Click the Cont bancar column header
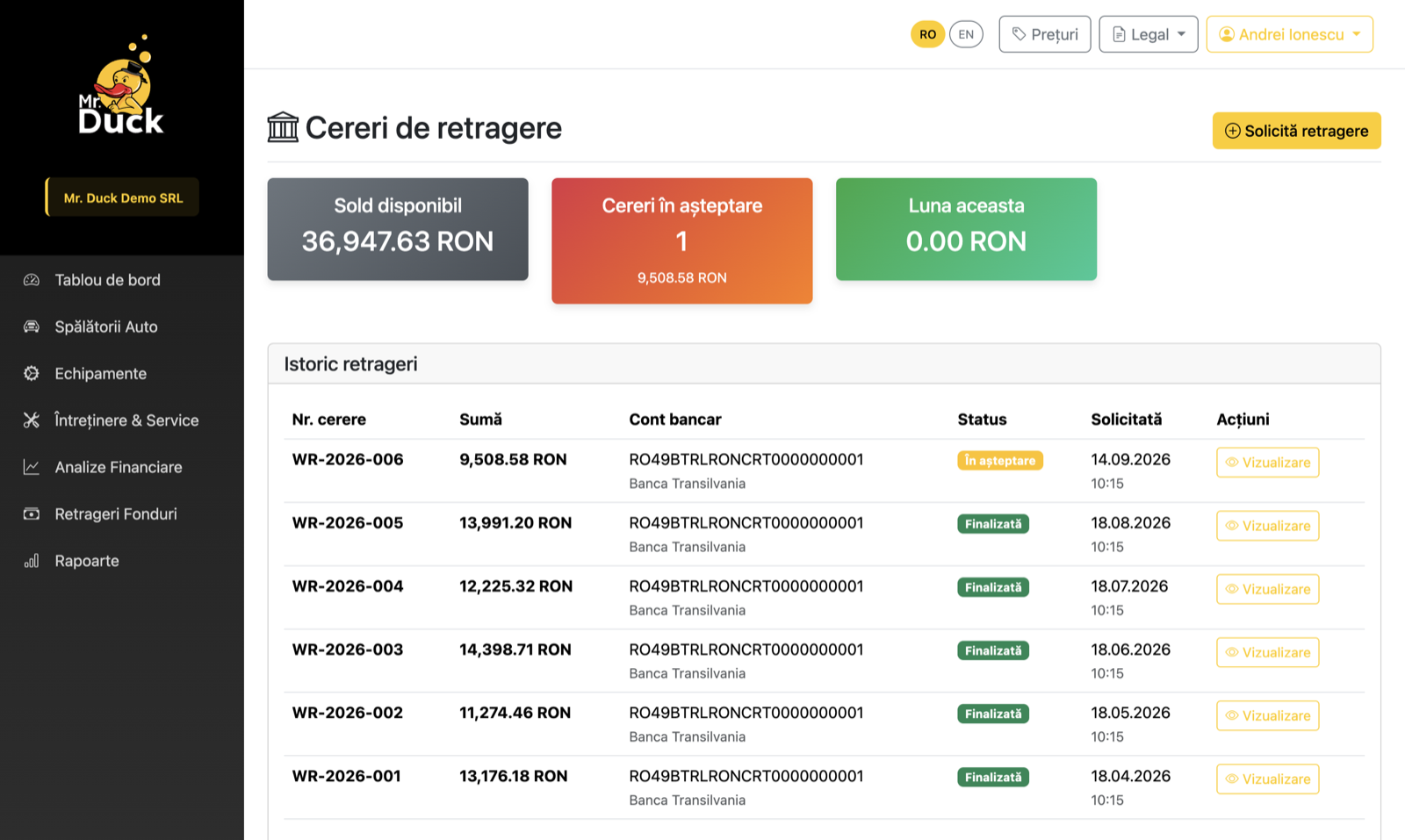This screenshot has width=1405, height=840. tap(675, 420)
